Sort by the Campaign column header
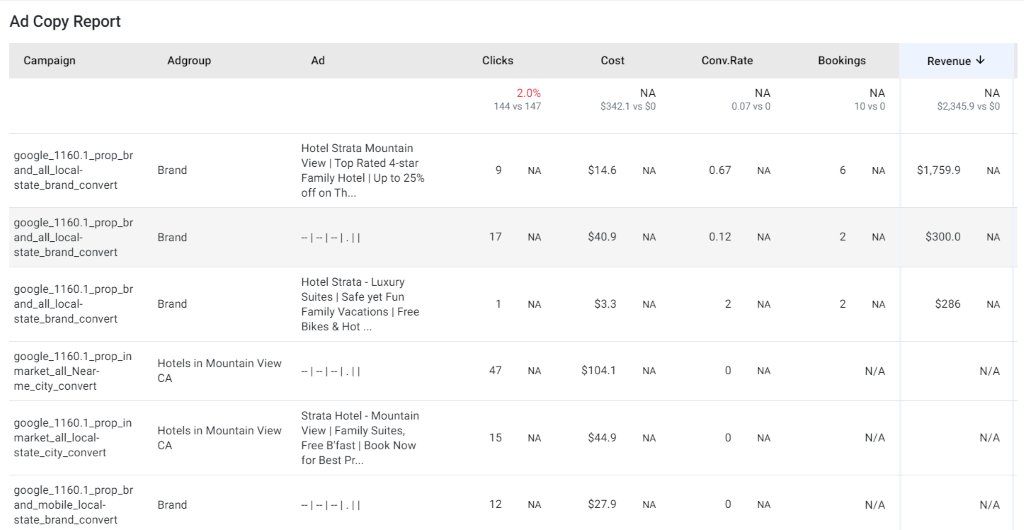 tap(50, 61)
